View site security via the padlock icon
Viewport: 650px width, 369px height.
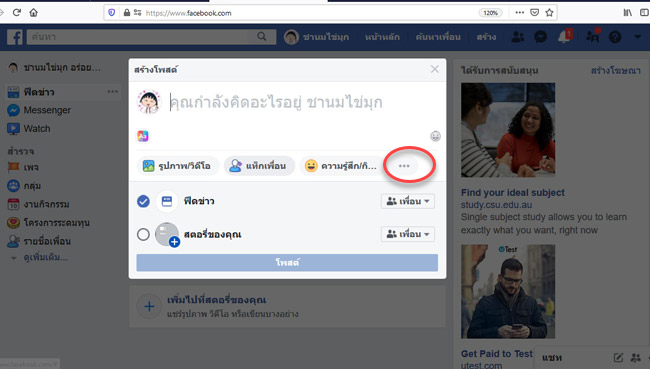127,13
